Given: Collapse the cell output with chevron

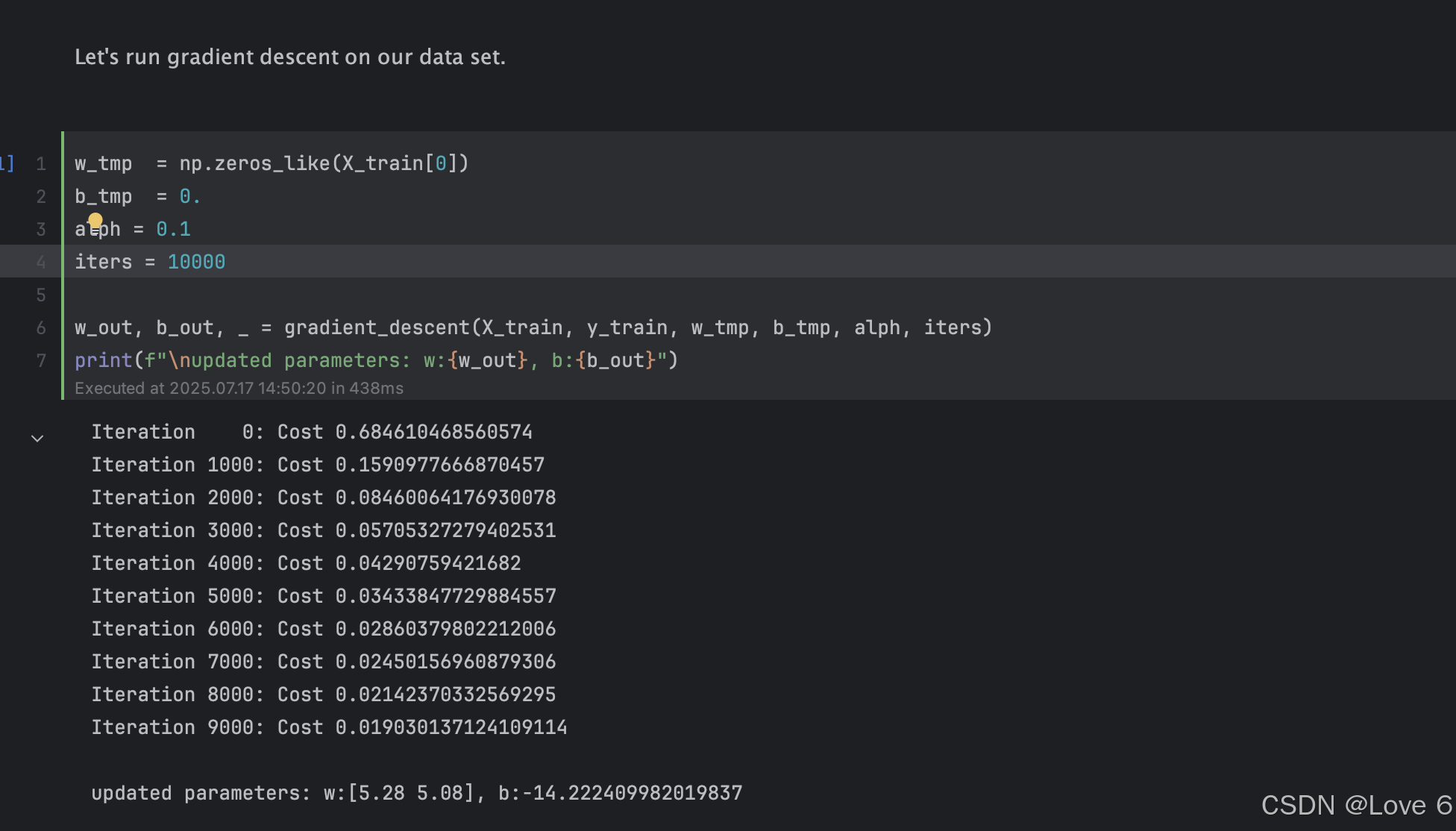Looking at the screenshot, I should 37,439.
